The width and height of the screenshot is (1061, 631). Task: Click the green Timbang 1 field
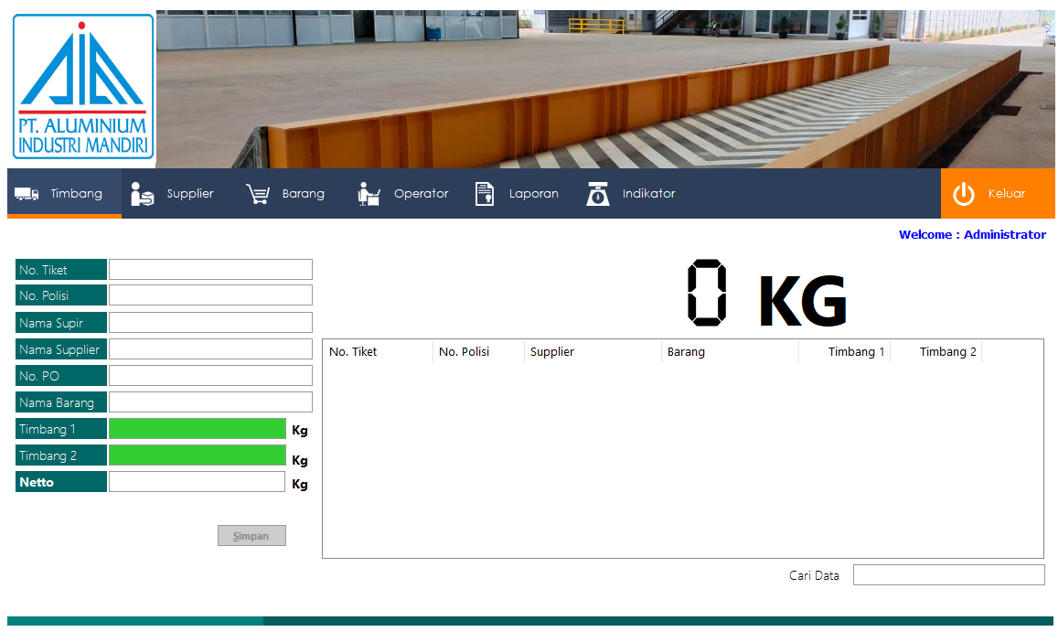coord(198,429)
